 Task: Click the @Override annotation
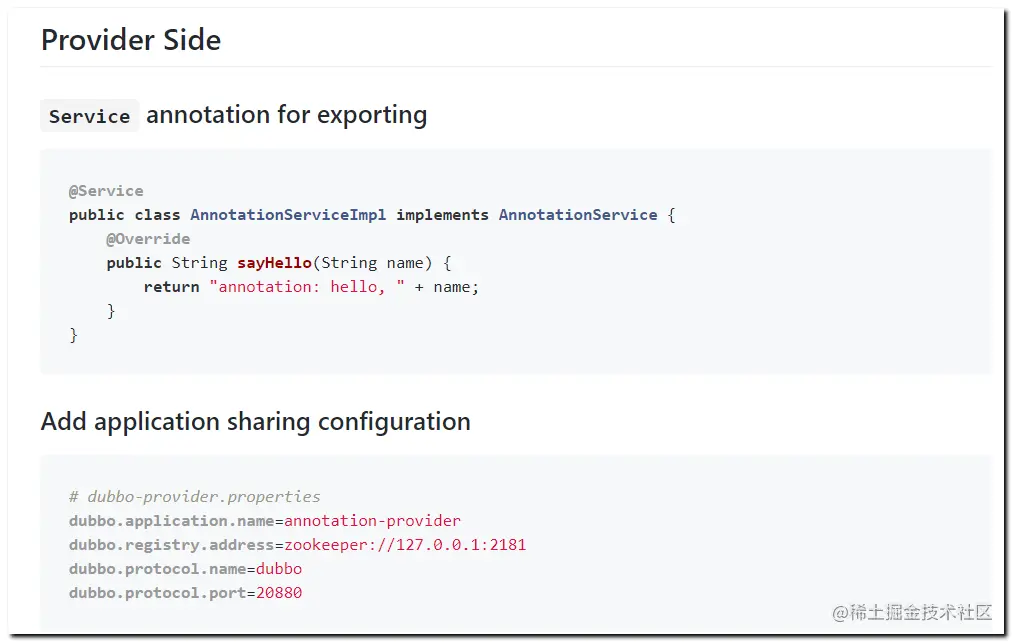[x=148, y=239]
